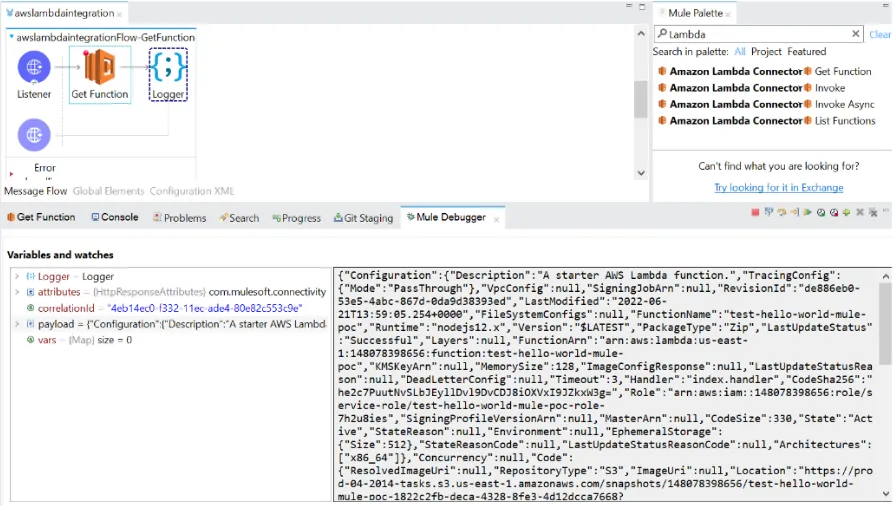Screen dimensions: 893x506
Task: Open Try looking for it in Exchange link
Action: click(779, 187)
